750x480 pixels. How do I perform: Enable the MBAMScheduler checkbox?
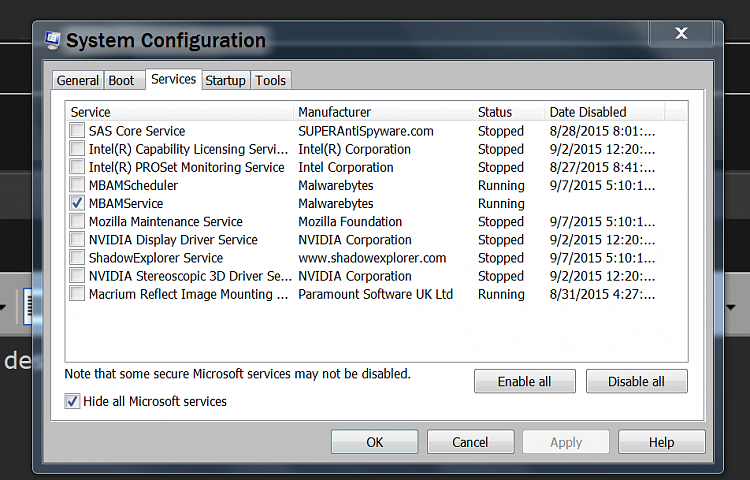pyautogui.click(x=77, y=185)
